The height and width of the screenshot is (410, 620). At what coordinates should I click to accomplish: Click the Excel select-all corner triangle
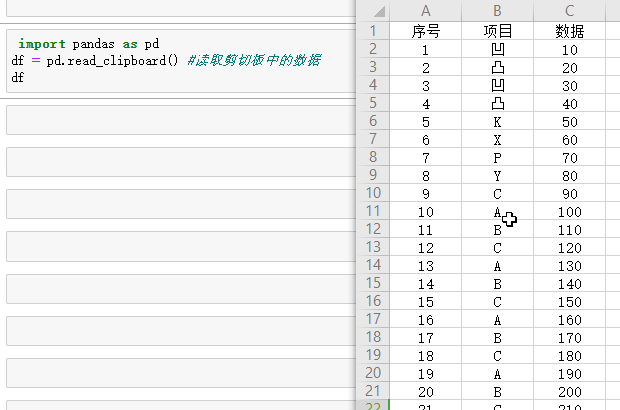(x=379, y=11)
